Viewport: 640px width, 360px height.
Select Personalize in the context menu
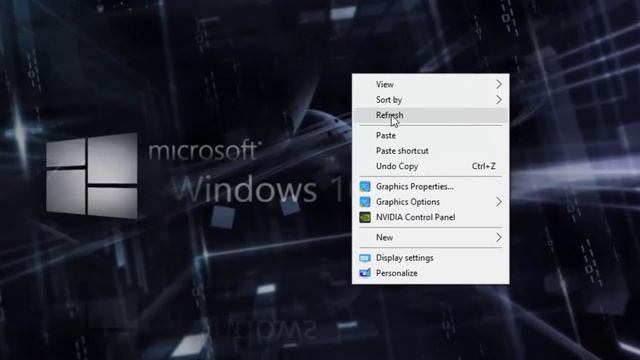[x=431, y=273]
